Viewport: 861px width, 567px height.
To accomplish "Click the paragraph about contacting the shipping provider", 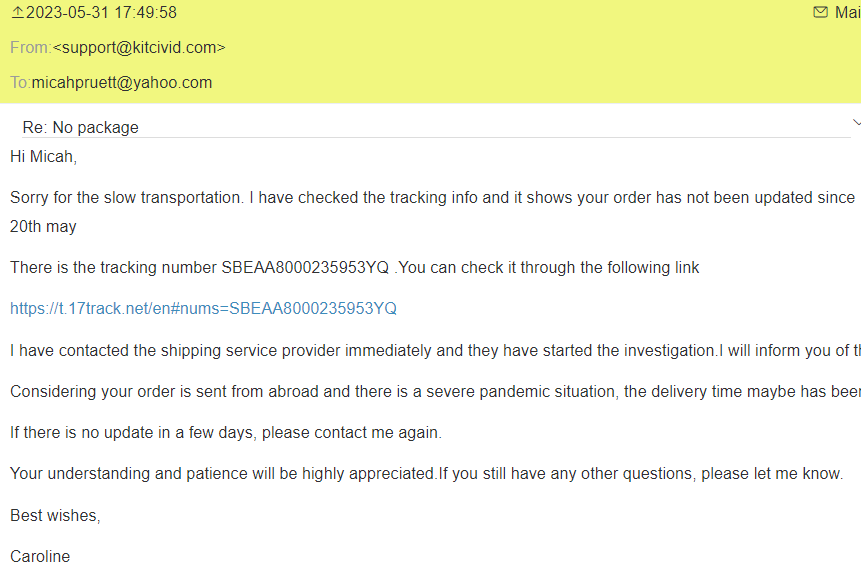I will [x=430, y=350].
